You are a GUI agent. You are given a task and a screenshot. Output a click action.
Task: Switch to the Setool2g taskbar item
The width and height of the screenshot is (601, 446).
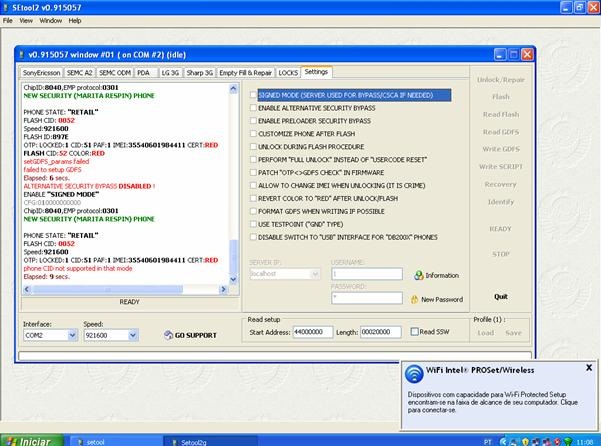[211, 442]
